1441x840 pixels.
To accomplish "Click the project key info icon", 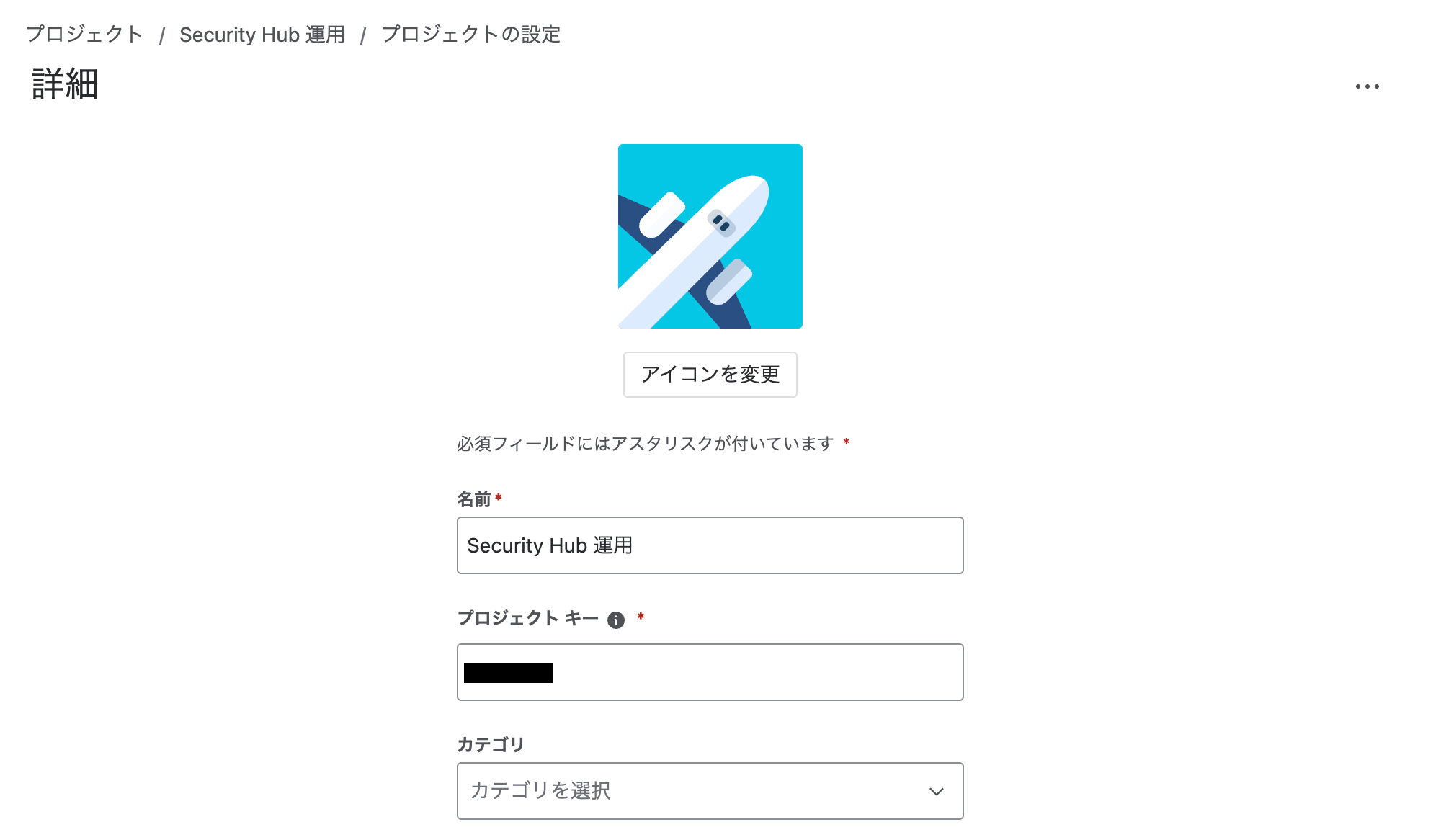I will pyautogui.click(x=616, y=620).
